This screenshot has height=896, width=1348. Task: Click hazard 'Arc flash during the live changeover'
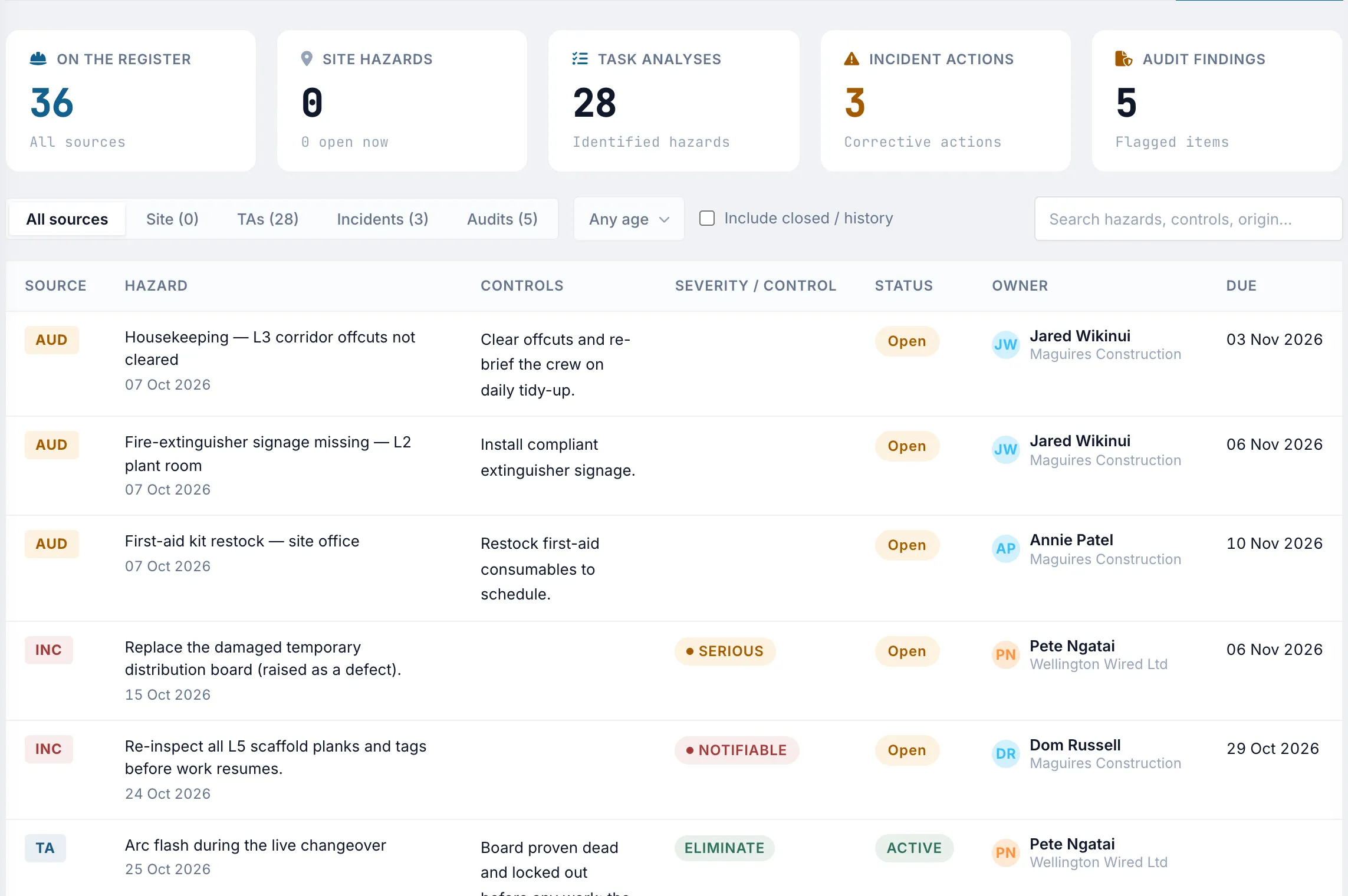(x=255, y=845)
